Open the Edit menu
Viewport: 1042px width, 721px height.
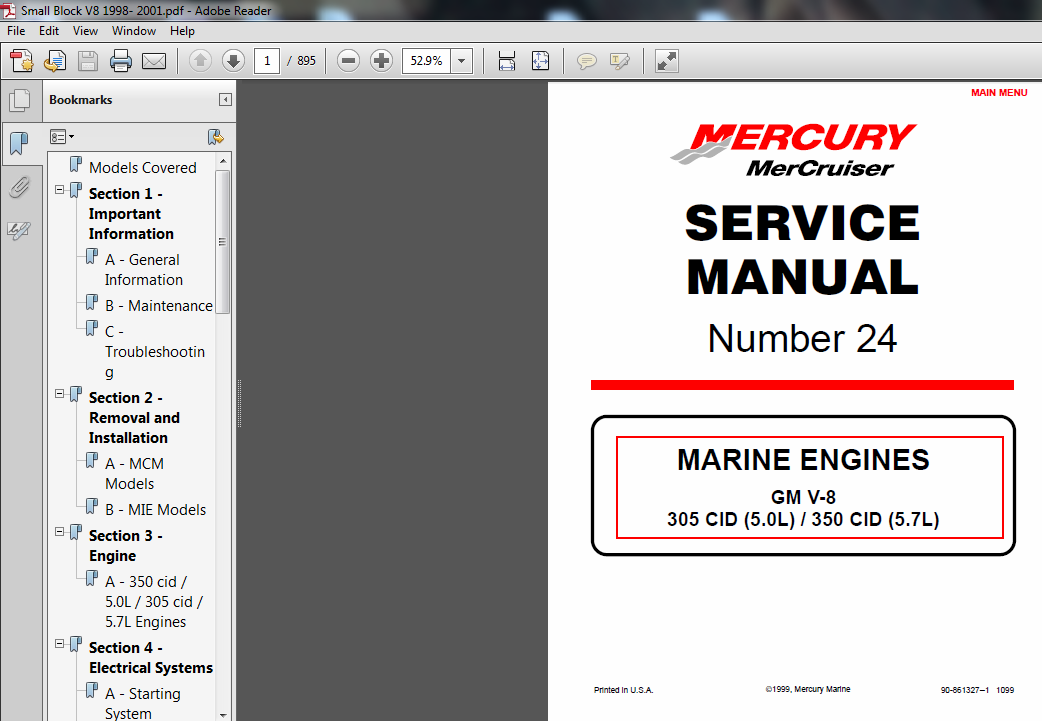[x=49, y=31]
